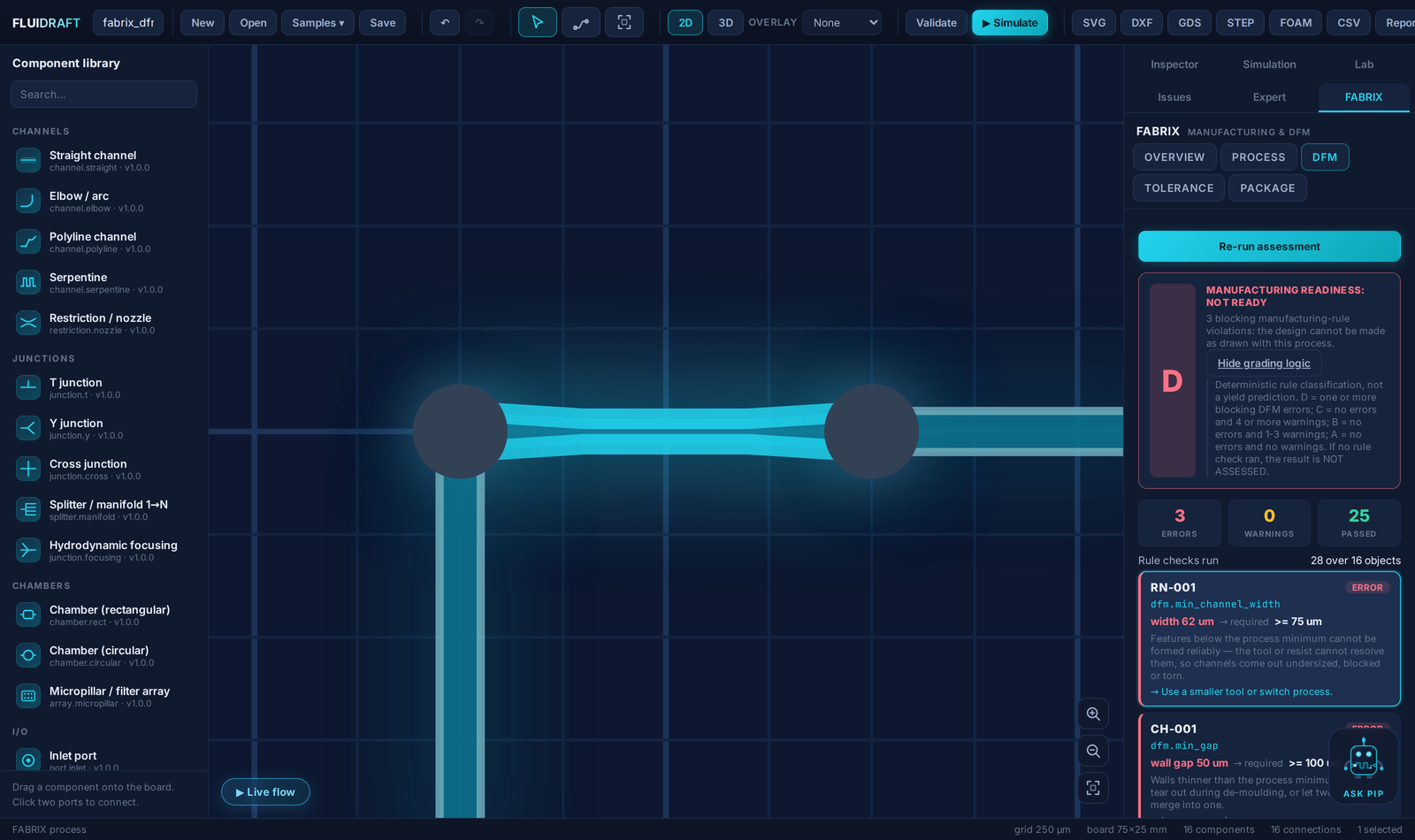The image size is (1415, 840).
Task: Pick the Y junction icon
Action: pyautogui.click(x=28, y=428)
